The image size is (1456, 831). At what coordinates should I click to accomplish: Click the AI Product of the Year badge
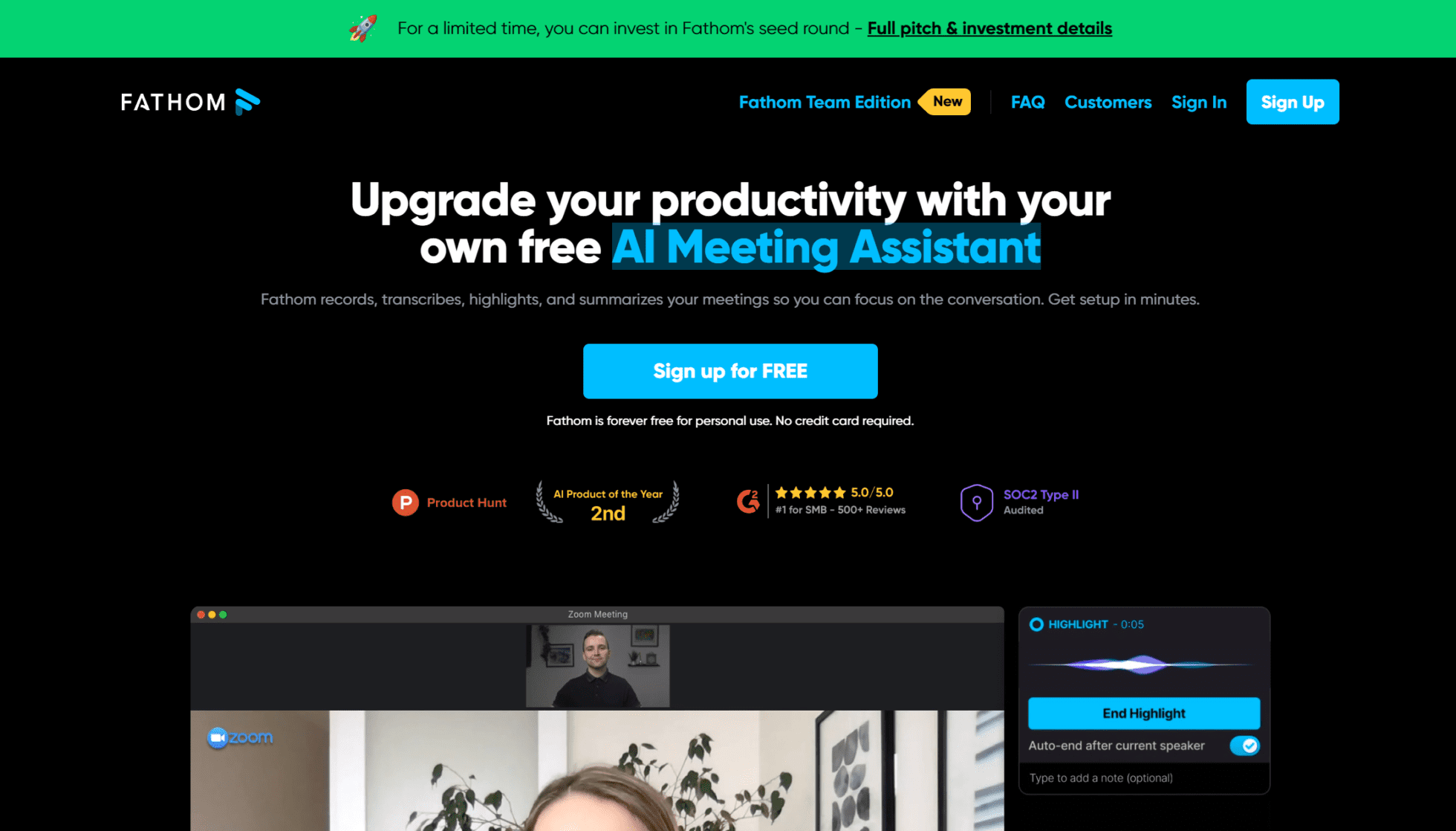pos(608,501)
